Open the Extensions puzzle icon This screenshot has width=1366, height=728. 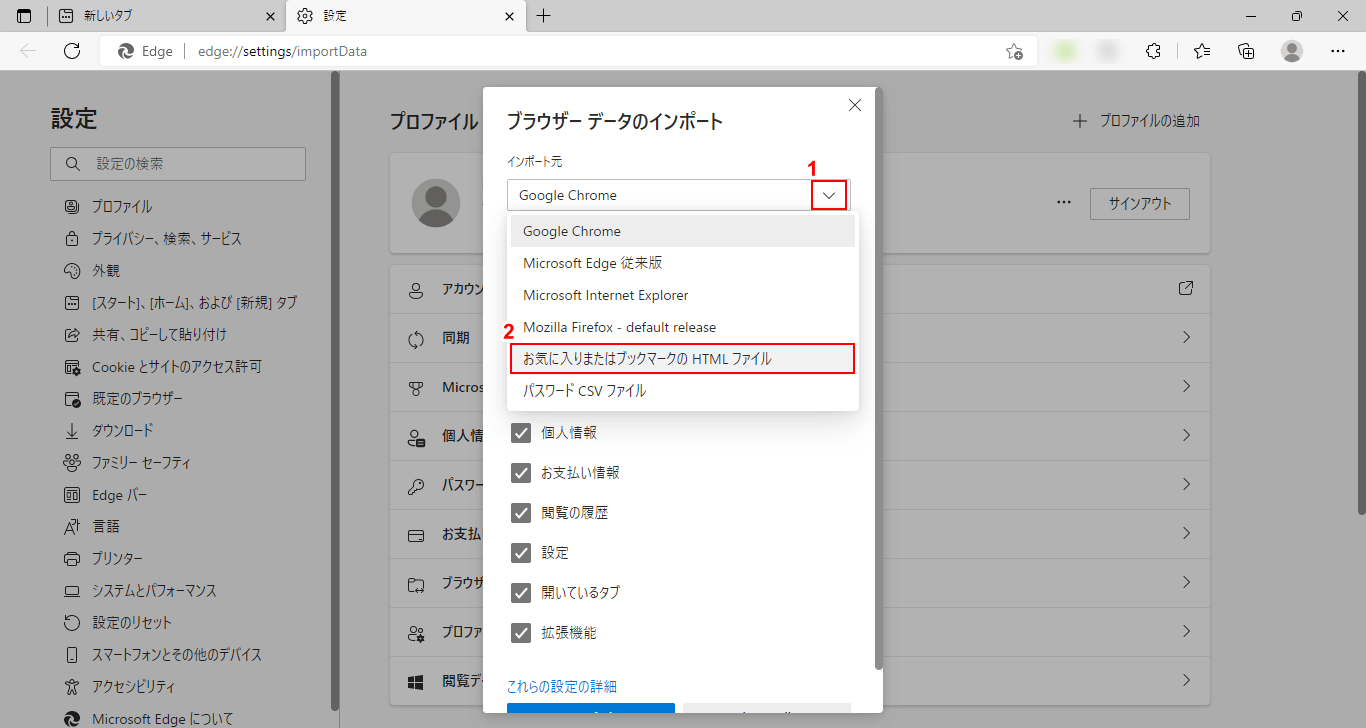[x=1153, y=51]
